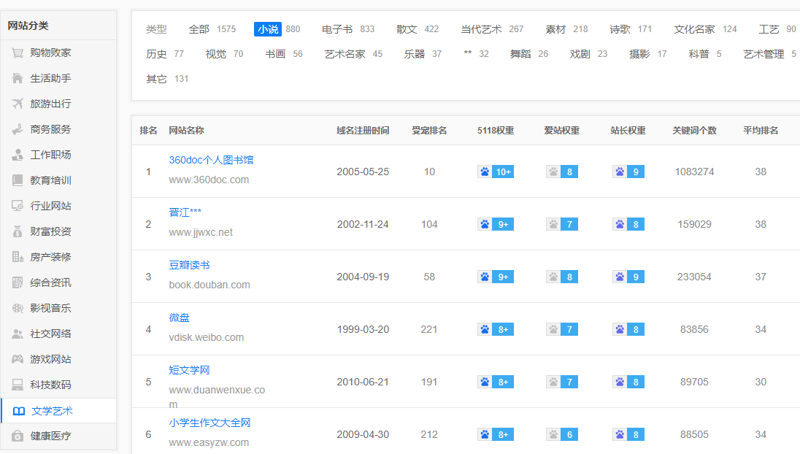800x454 pixels.
Task: Open the 晋江*** site link
Action: [185, 212]
